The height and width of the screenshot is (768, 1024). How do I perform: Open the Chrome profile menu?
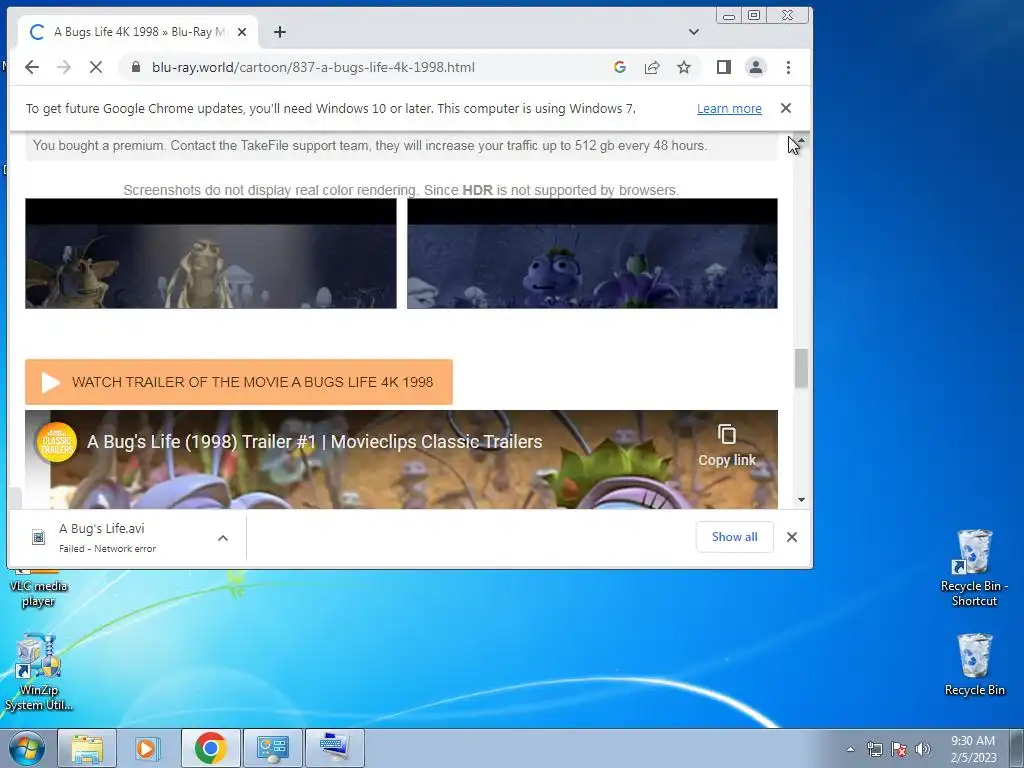coord(756,67)
